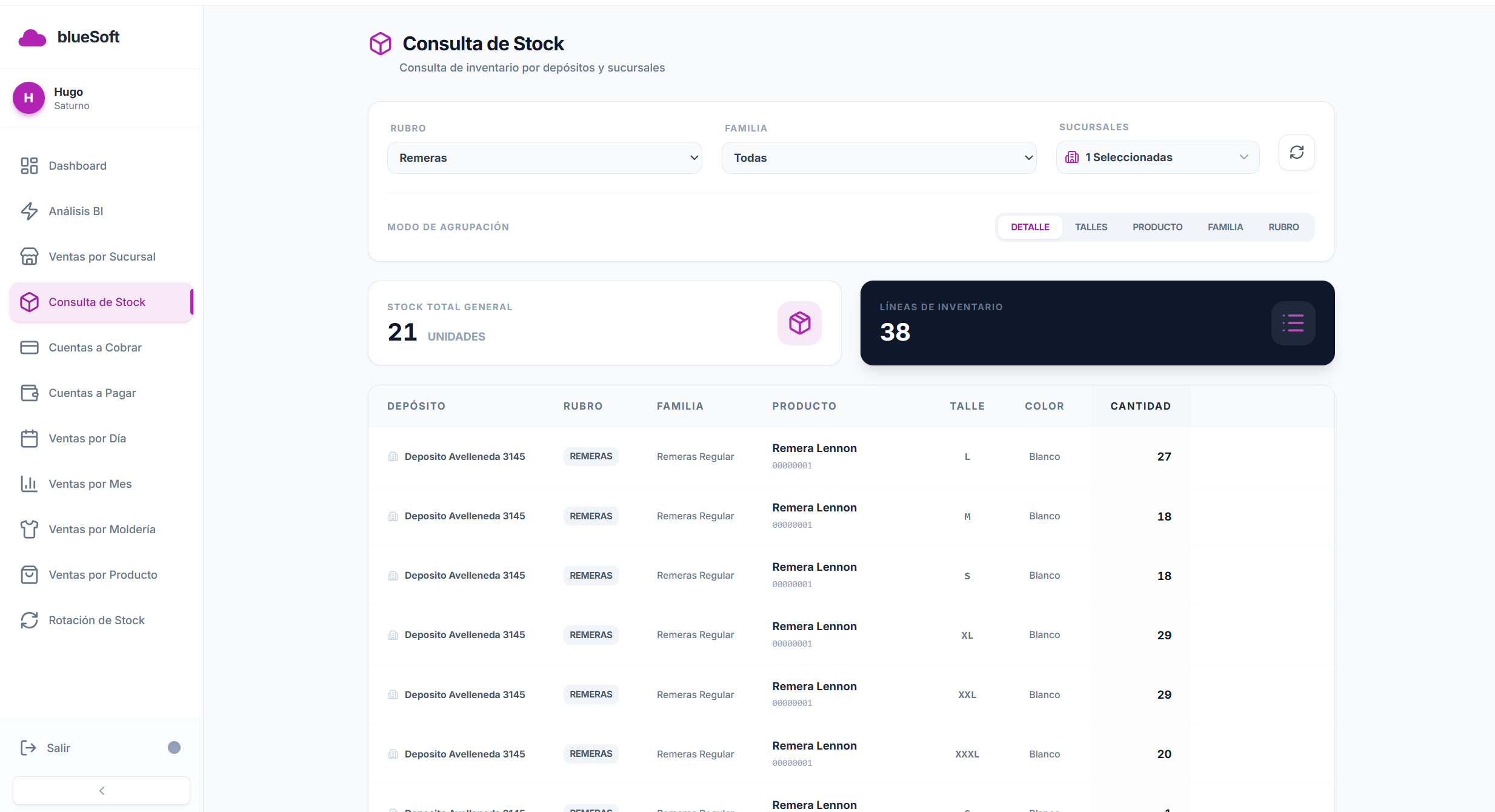Open Hugo's profile in the sidebar
The height and width of the screenshot is (812, 1495).
tap(68, 98)
